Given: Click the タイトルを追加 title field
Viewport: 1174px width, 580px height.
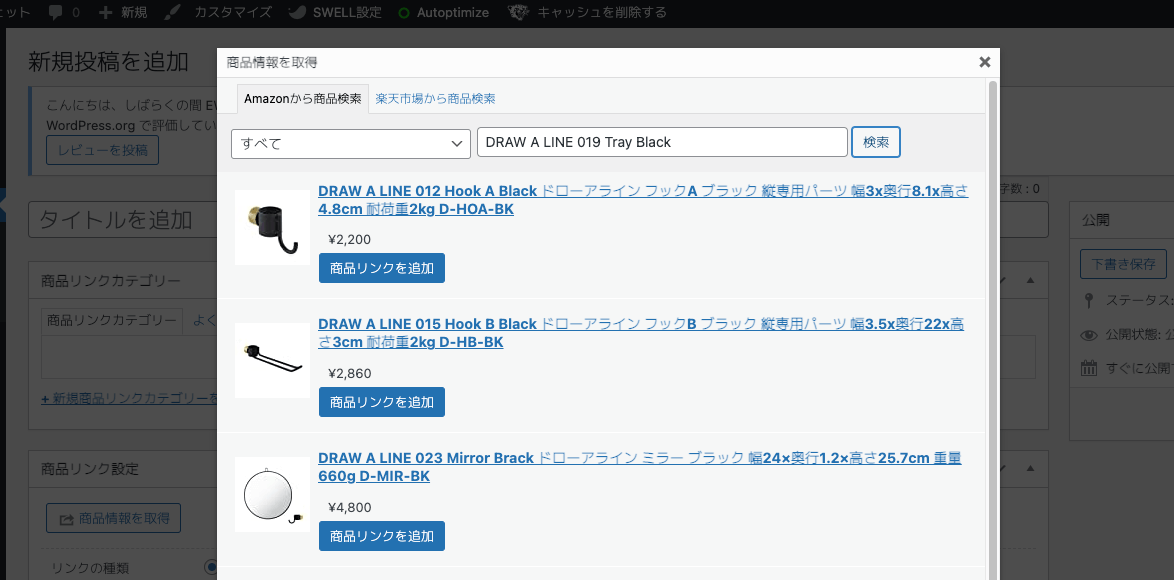Looking at the screenshot, I should tap(122, 219).
